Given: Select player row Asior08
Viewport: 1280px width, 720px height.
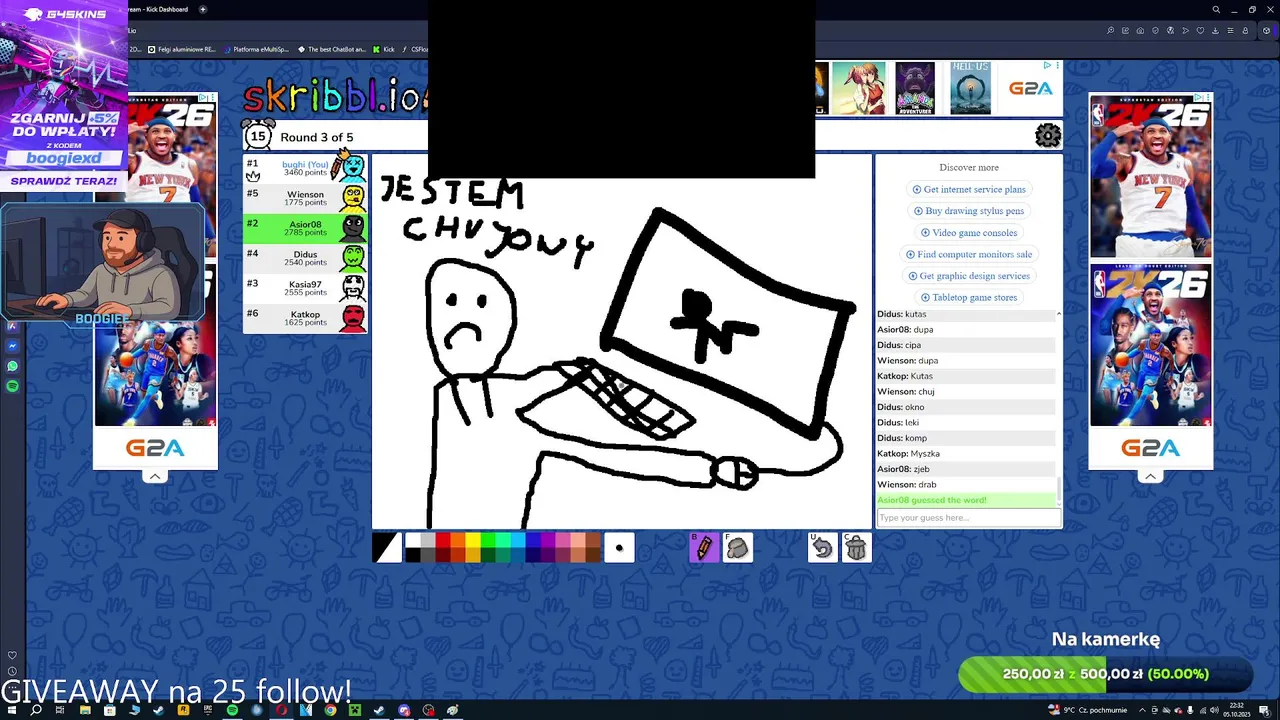Looking at the screenshot, I should [305, 228].
